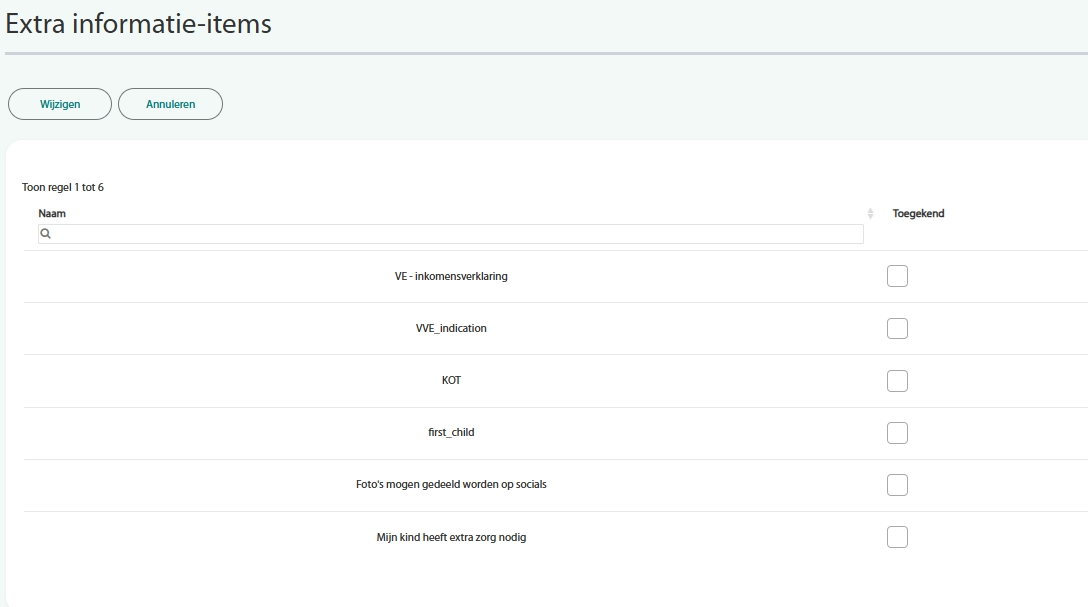
Task: Click the Annuleren button
Action: pyautogui.click(x=170, y=104)
